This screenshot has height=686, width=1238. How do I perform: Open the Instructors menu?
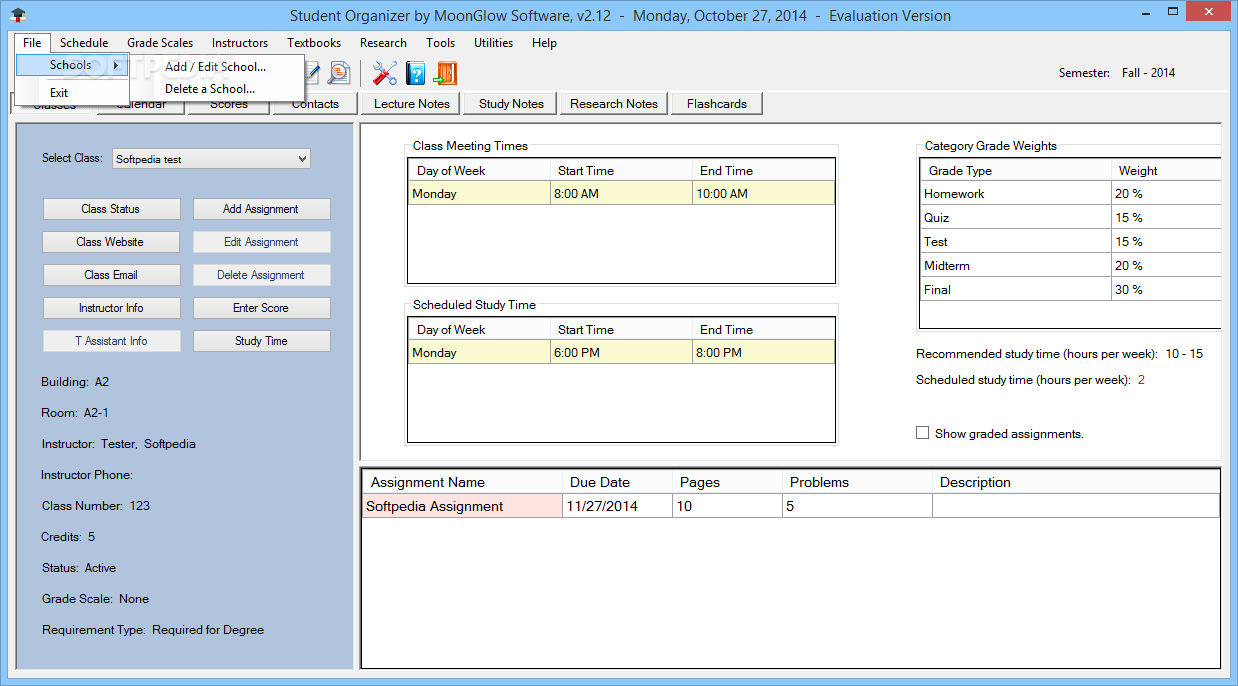(240, 43)
